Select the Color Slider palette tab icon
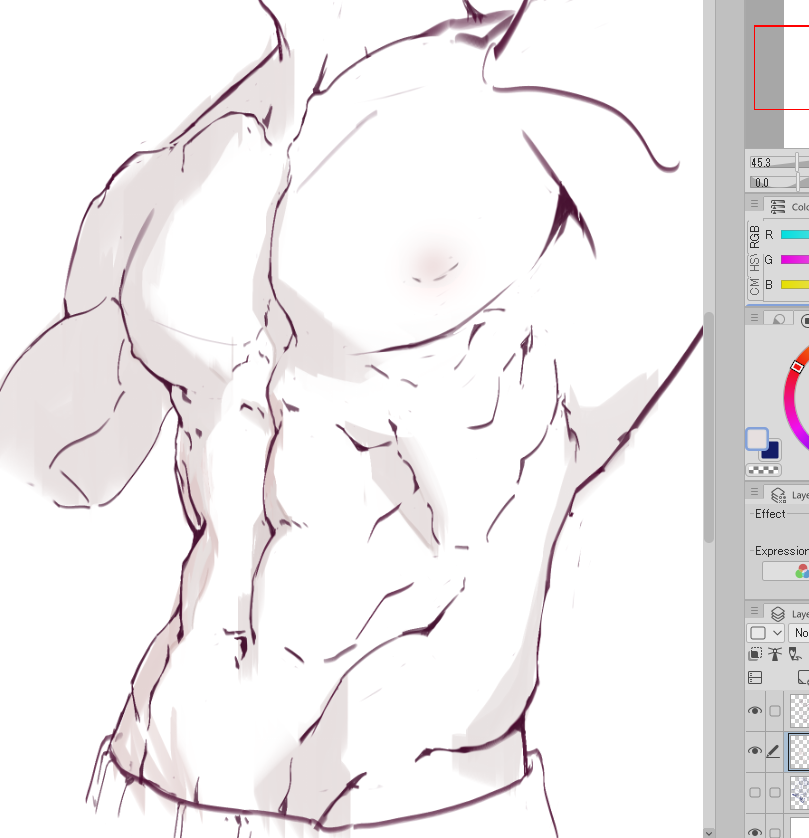 (x=778, y=206)
